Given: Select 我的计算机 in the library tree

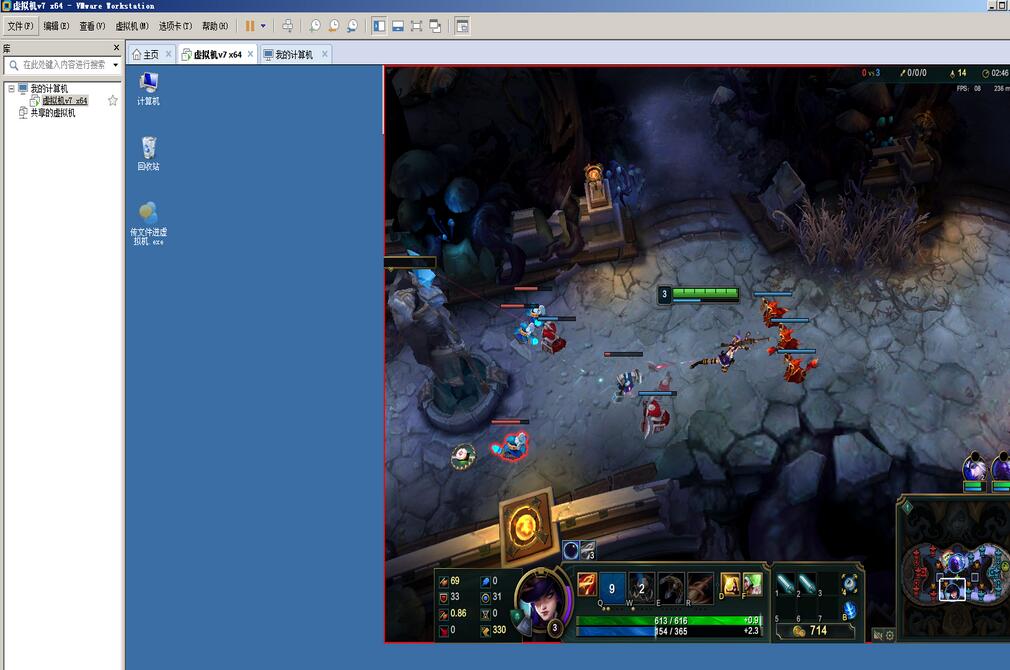Looking at the screenshot, I should (49, 88).
